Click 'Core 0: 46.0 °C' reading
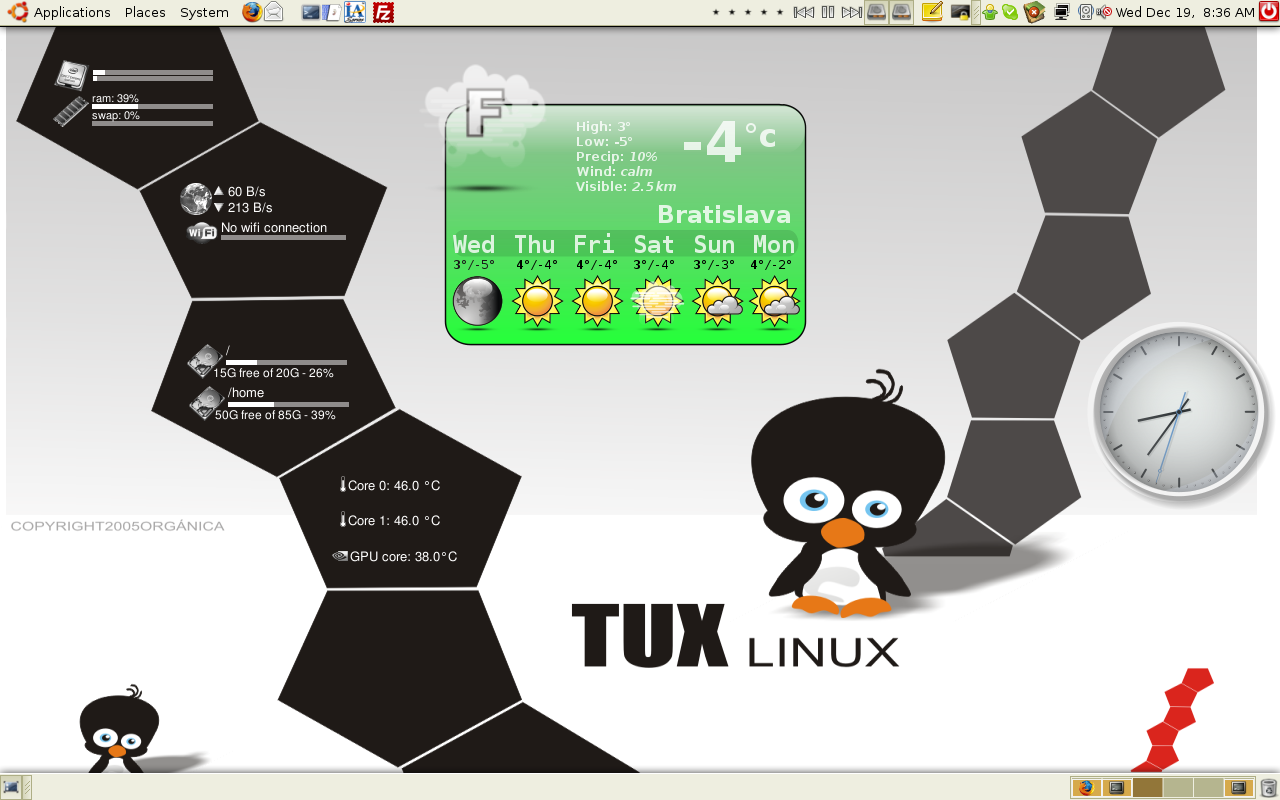This screenshot has width=1280, height=800. (x=394, y=486)
